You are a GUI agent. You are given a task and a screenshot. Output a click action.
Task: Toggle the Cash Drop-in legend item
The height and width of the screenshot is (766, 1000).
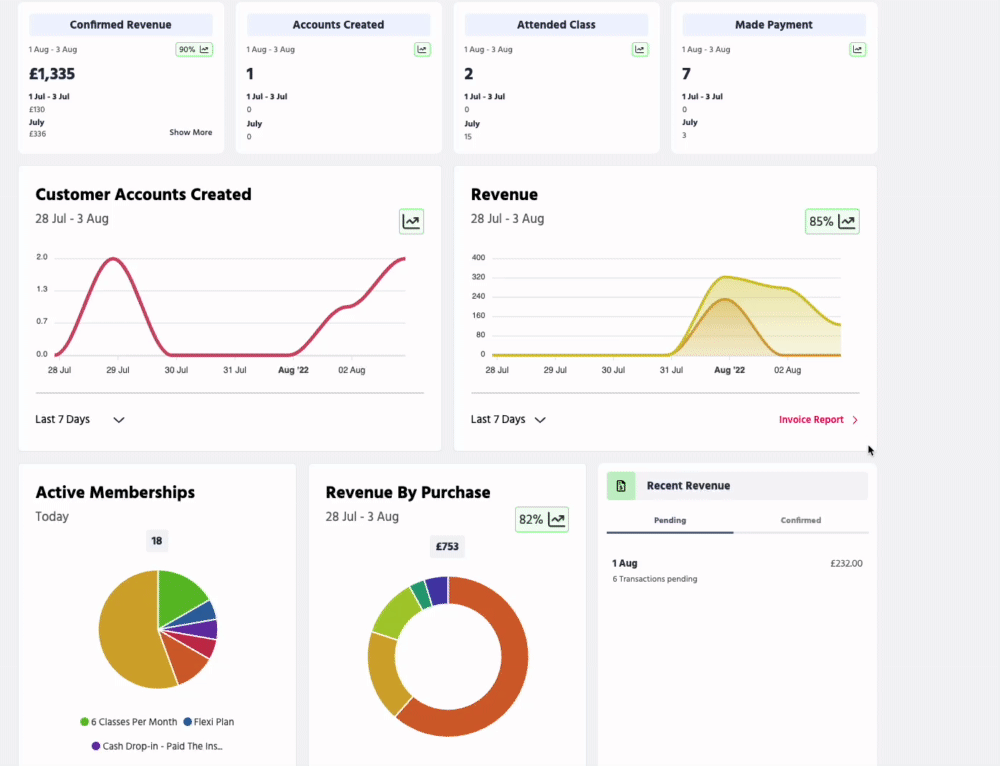pos(156,746)
